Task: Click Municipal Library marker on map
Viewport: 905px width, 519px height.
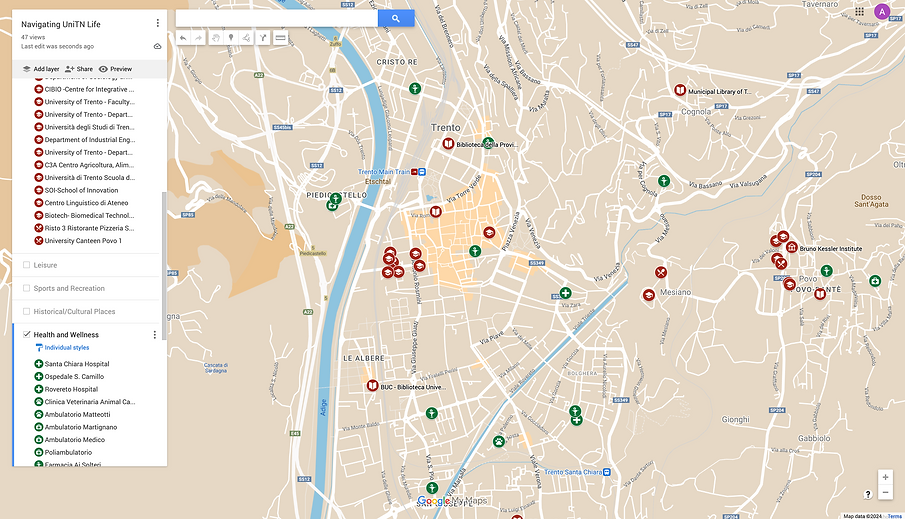Action: (x=680, y=90)
